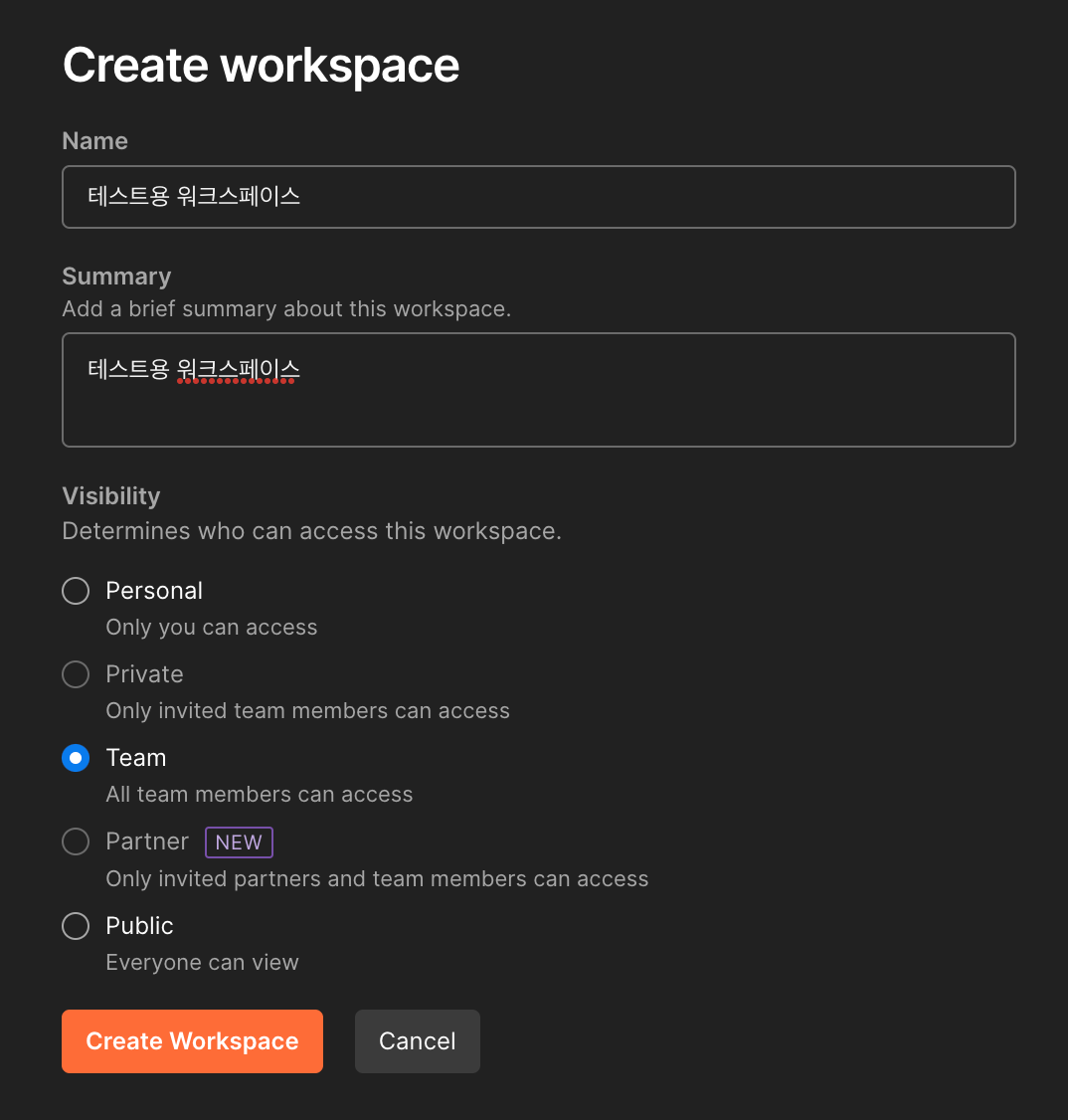Screen dimensions: 1068x1120
Task: Pick the Partner radio button
Action: point(76,841)
